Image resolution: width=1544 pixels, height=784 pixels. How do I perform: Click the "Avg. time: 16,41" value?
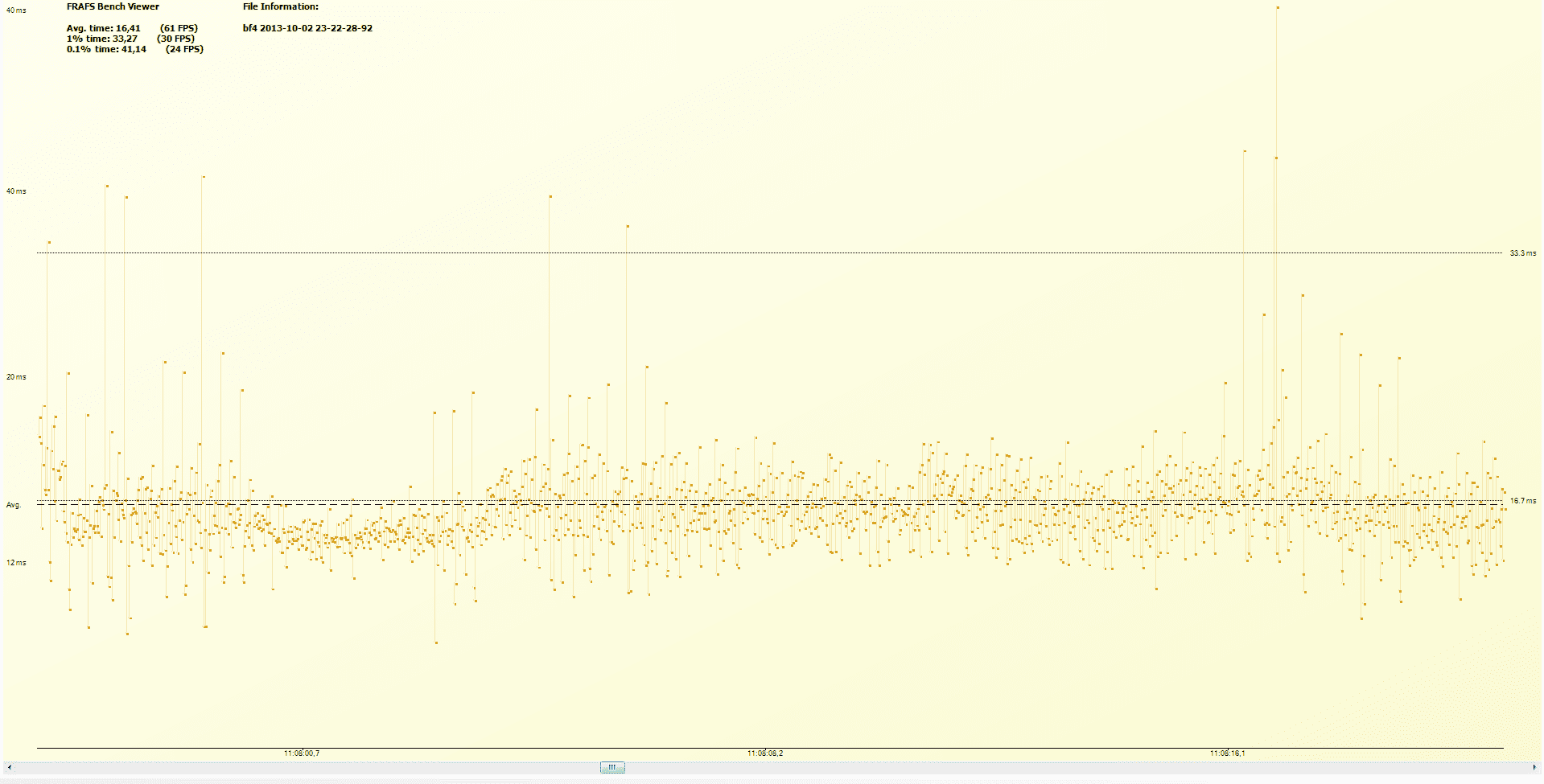tap(104, 28)
